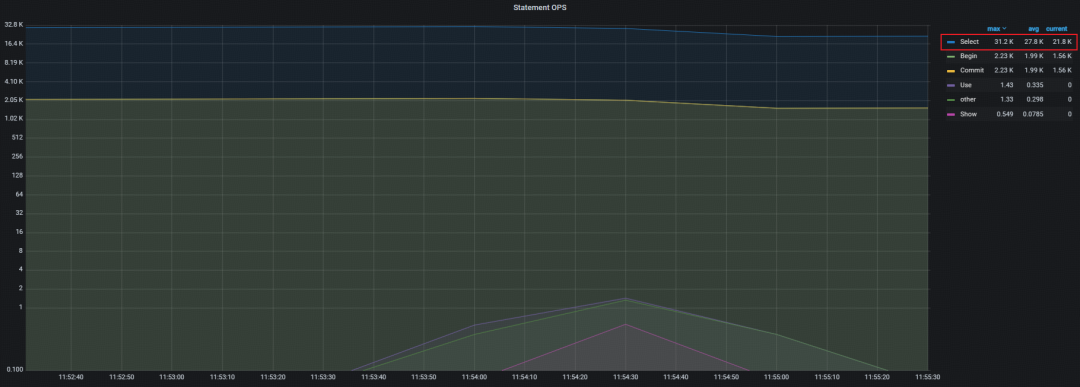Click the Use avg value 0.335
The height and width of the screenshot is (387, 1080).
pyautogui.click(x=1035, y=85)
